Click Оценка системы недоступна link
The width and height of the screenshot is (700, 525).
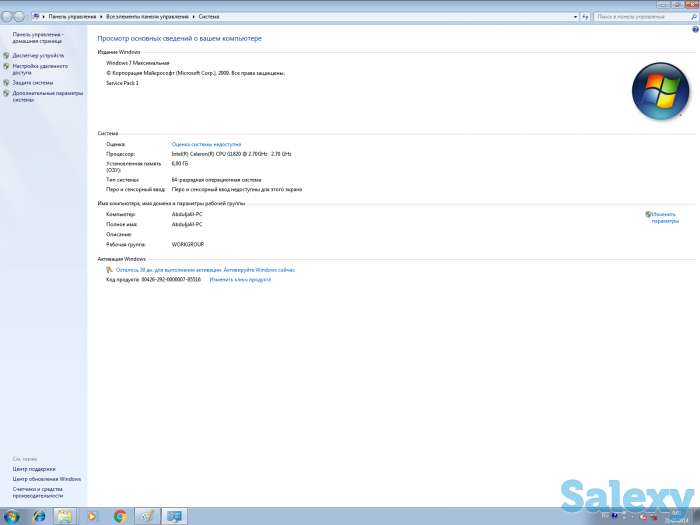pos(206,144)
